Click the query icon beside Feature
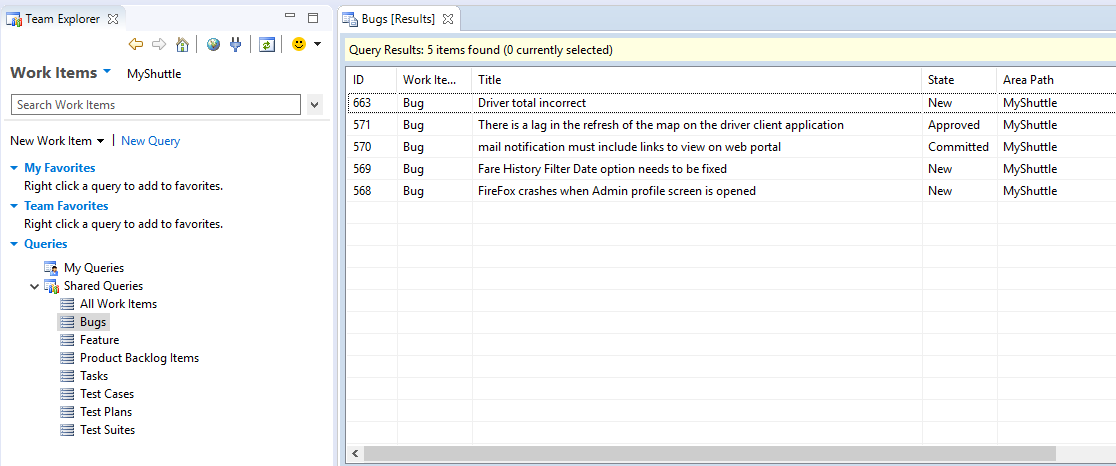The width and height of the screenshot is (1116, 466). pyautogui.click(x=67, y=340)
